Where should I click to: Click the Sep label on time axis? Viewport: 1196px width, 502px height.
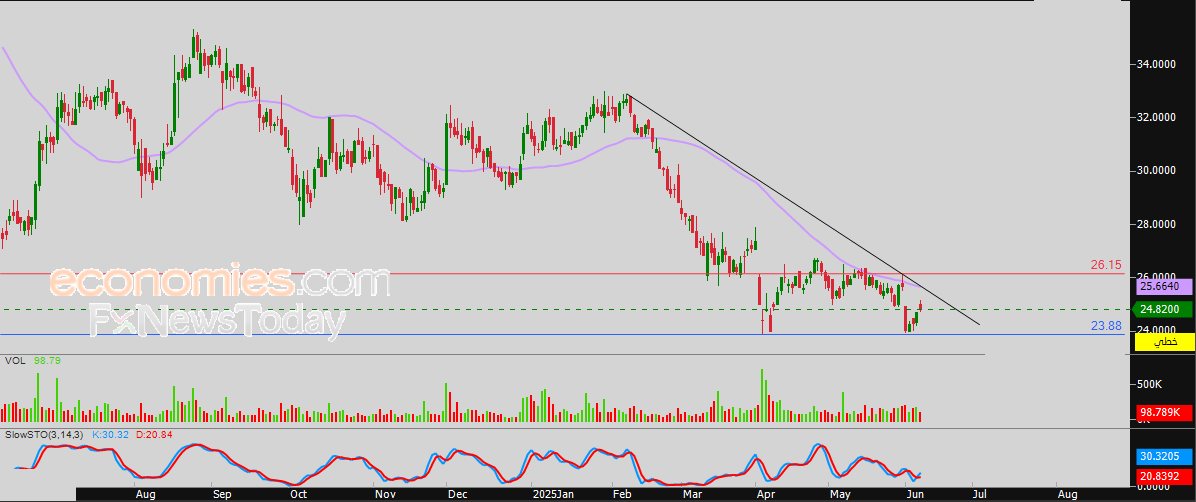pos(222,494)
